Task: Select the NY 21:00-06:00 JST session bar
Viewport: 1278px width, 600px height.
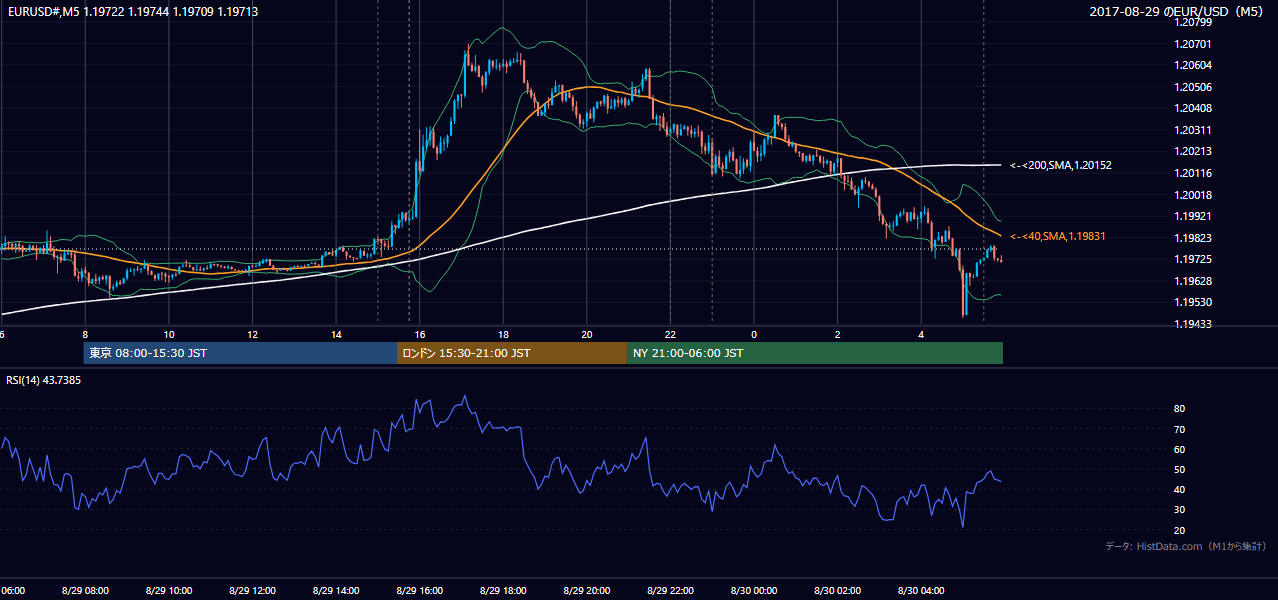Action: (815, 353)
